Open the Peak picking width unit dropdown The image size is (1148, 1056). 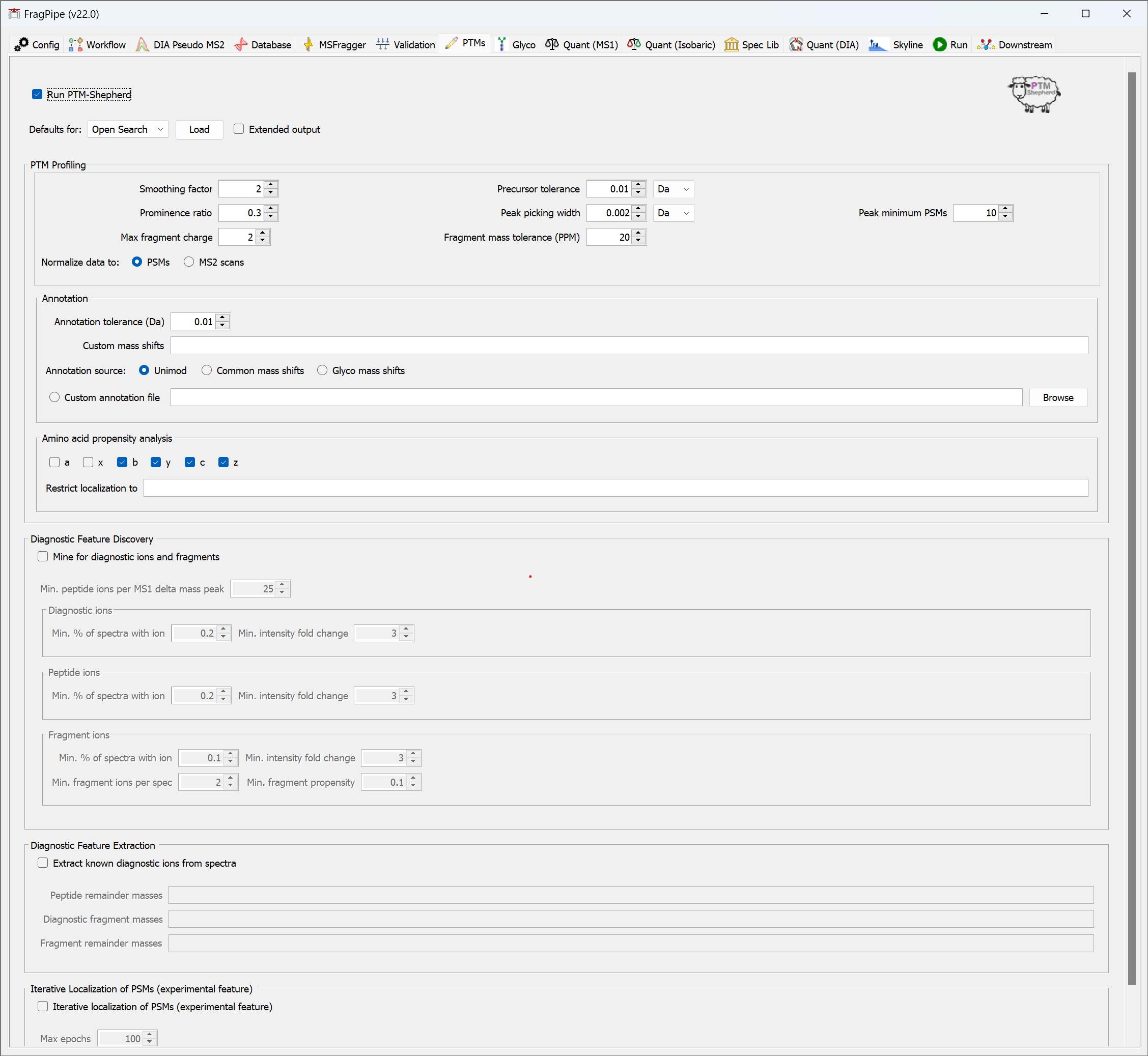[x=673, y=213]
